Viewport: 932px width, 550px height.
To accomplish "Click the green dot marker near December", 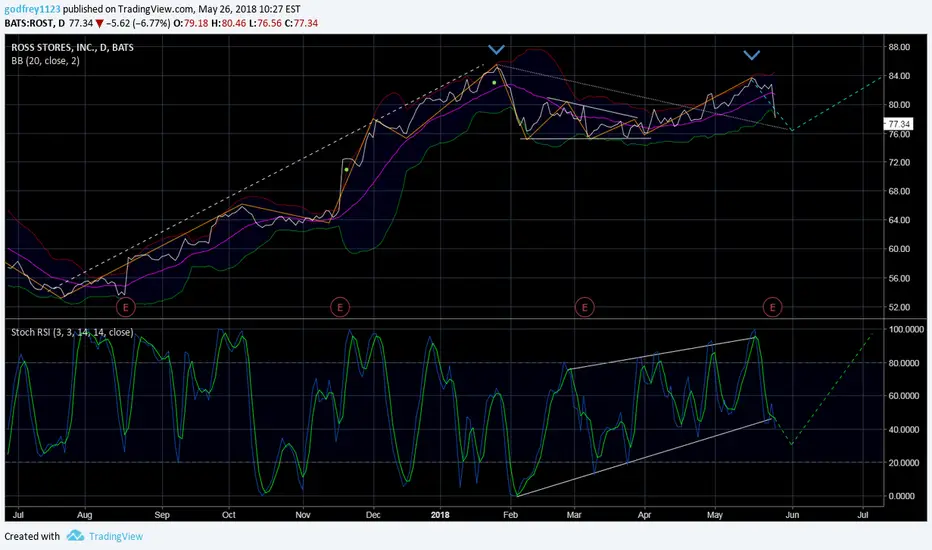I will 347,170.
